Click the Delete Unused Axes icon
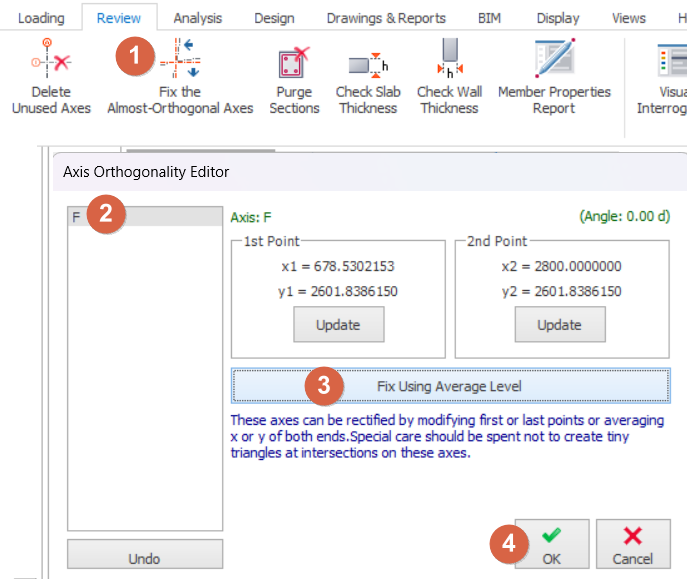 pyautogui.click(x=50, y=63)
